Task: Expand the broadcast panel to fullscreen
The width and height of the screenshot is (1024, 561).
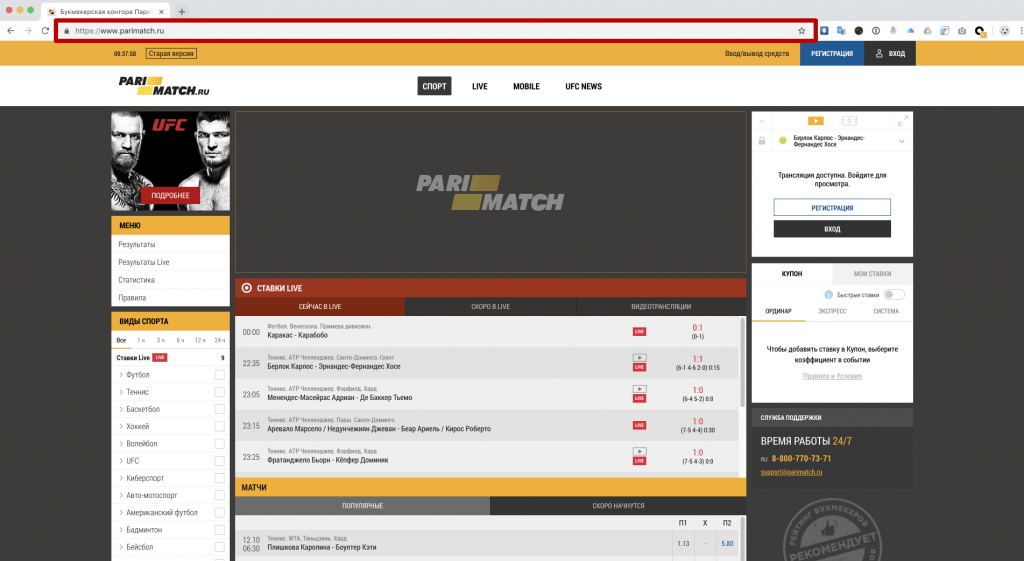Action: pos(903,121)
